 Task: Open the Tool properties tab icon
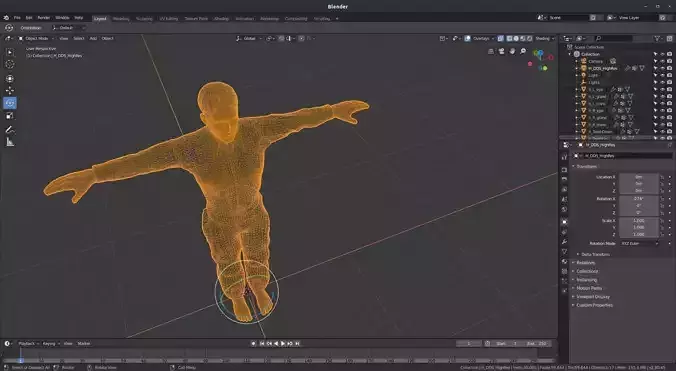coord(565,157)
